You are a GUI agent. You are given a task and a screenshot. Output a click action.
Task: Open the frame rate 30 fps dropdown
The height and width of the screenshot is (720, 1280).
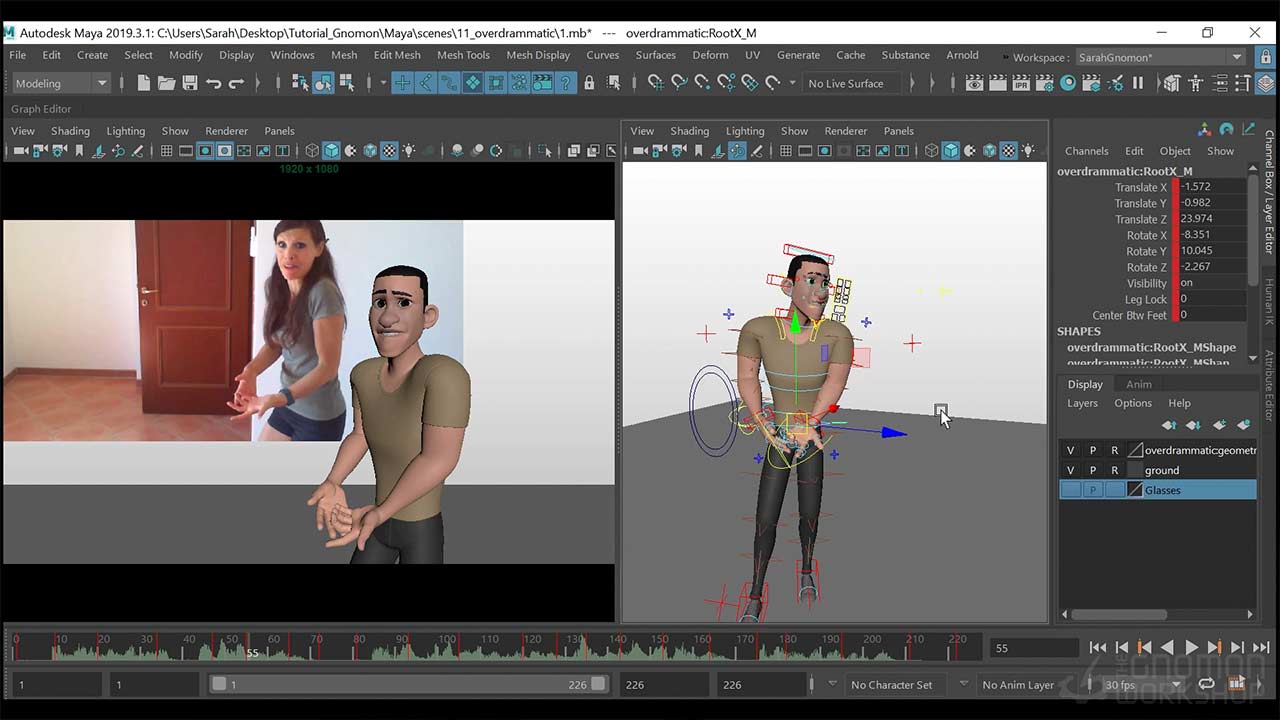click(x=1141, y=685)
